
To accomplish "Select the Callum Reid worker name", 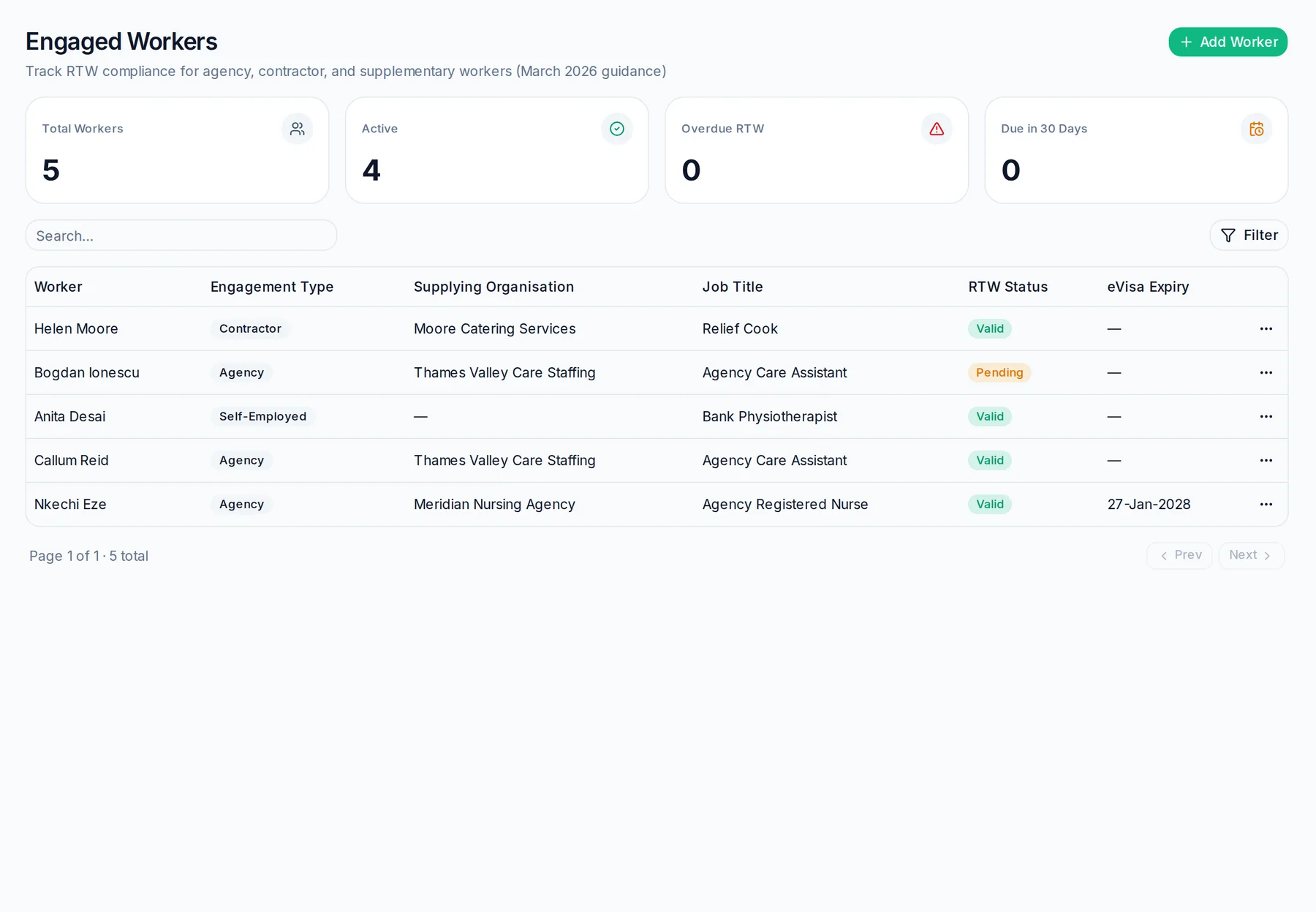I will 72,460.
